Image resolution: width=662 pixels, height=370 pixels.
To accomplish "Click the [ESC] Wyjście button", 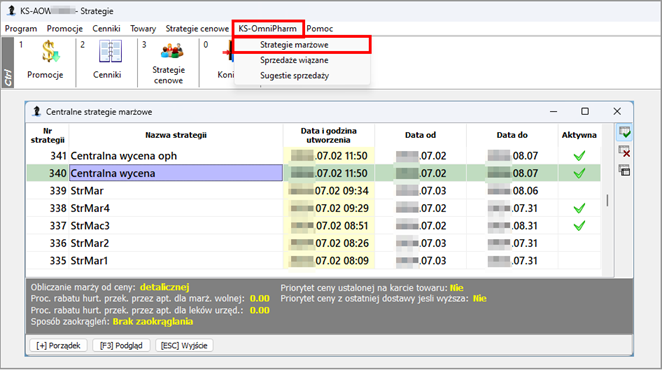I will 184,346.
